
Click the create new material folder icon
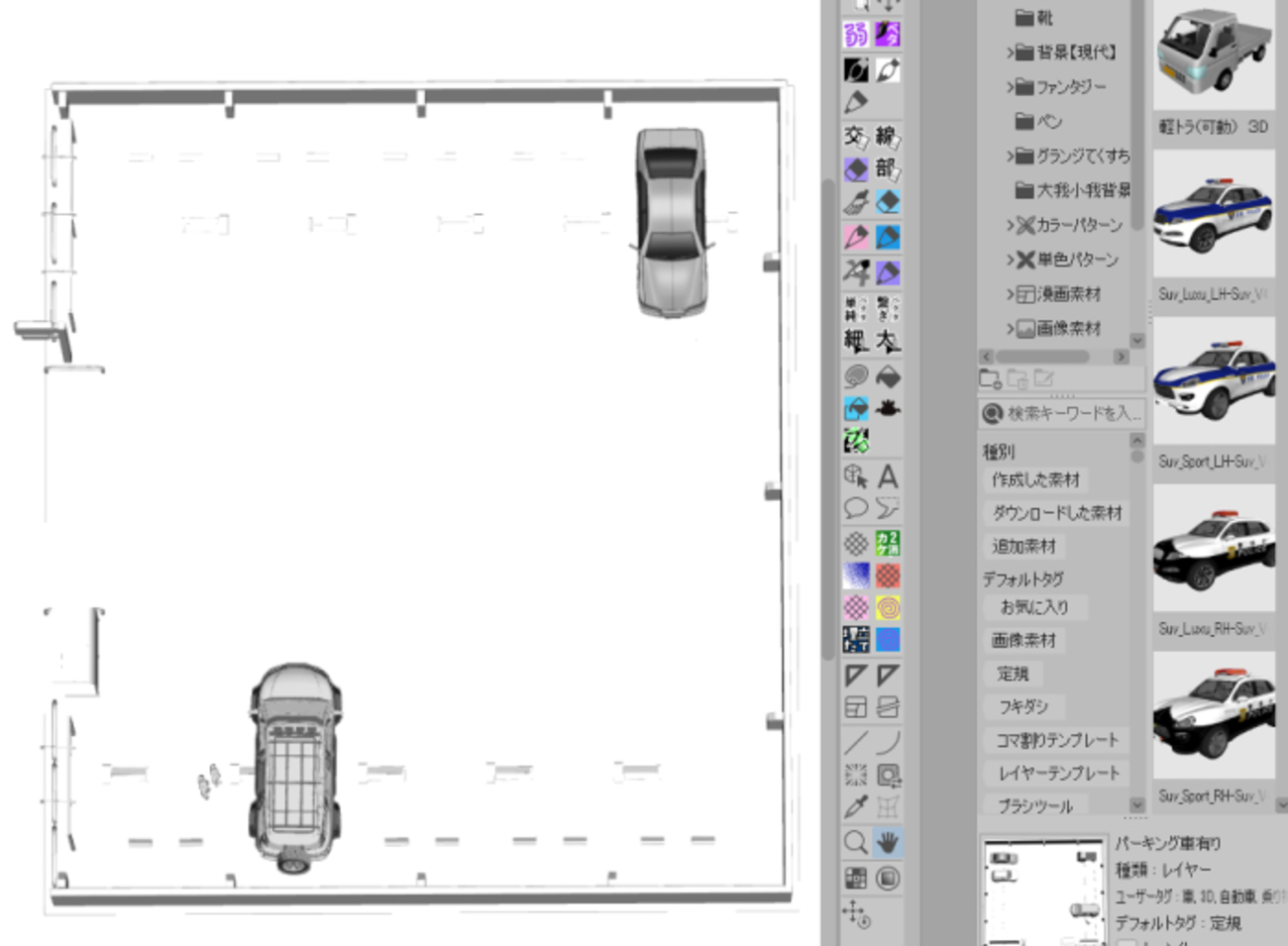click(990, 378)
